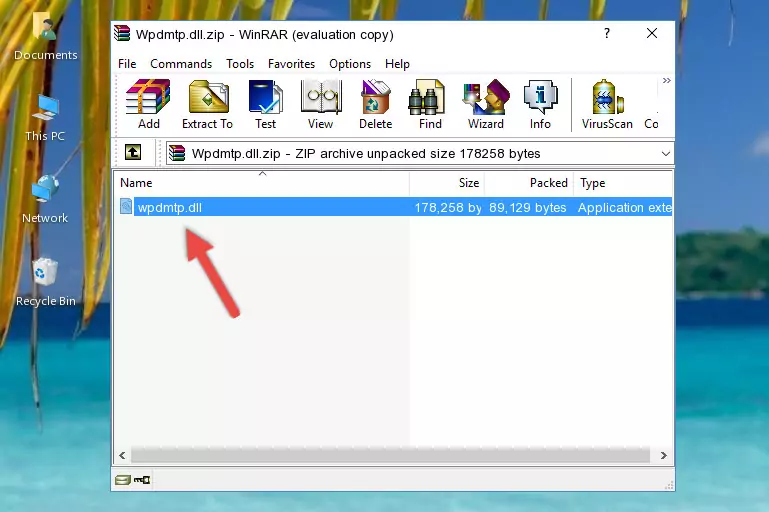Click the 178,258 size value
769x512 pixels.
pyautogui.click(x=448, y=207)
